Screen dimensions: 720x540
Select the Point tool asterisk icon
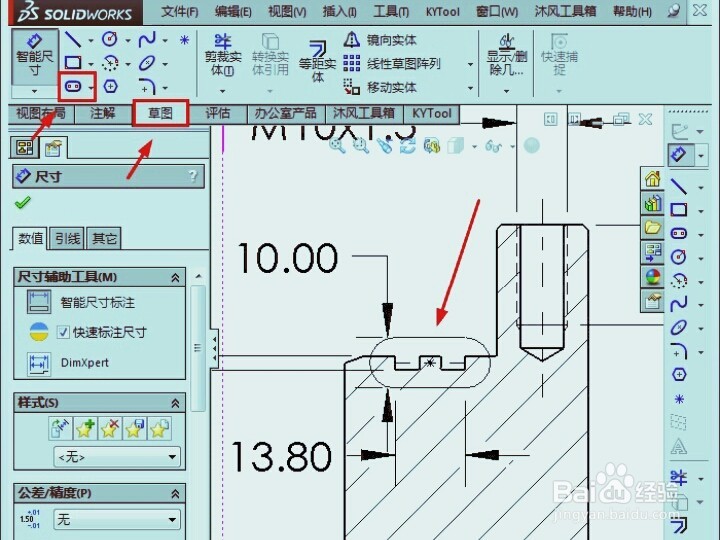(x=185, y=40)
